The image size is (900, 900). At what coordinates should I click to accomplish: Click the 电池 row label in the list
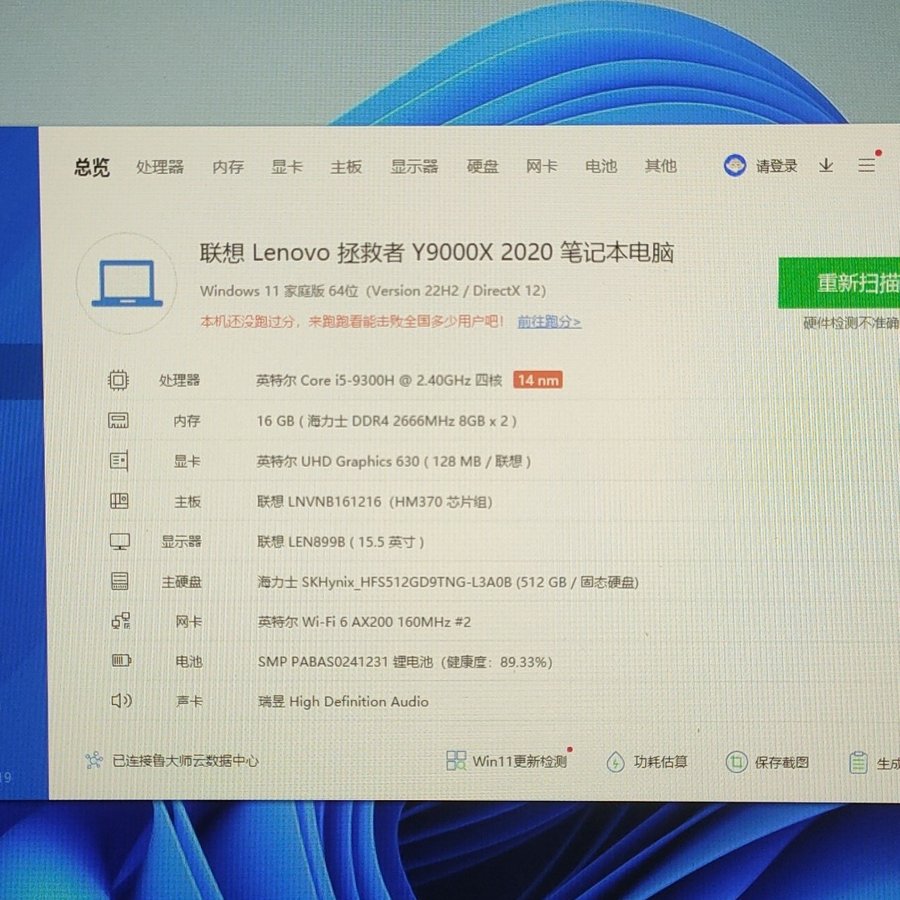(189, 662)
